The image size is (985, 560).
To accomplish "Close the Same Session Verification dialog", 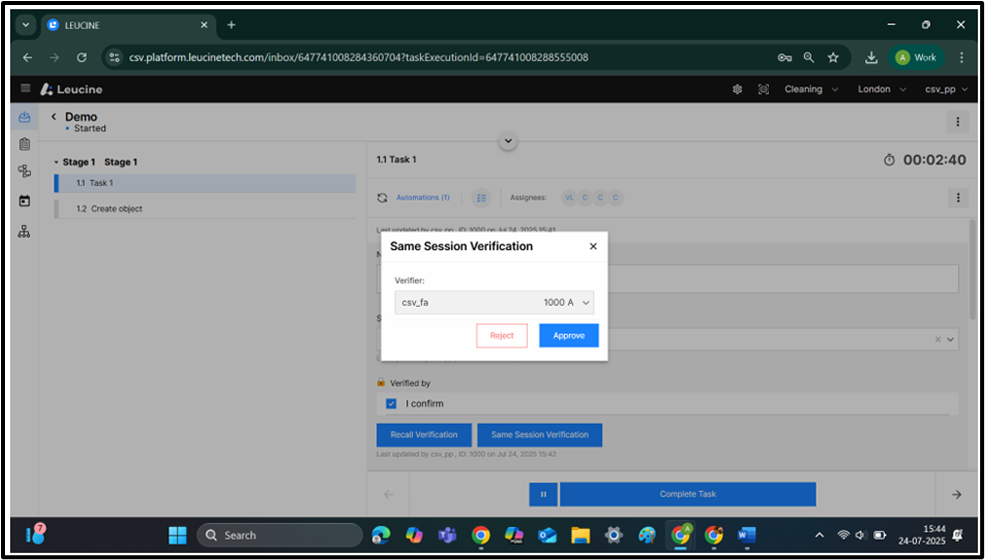I will tap(593, 246).
